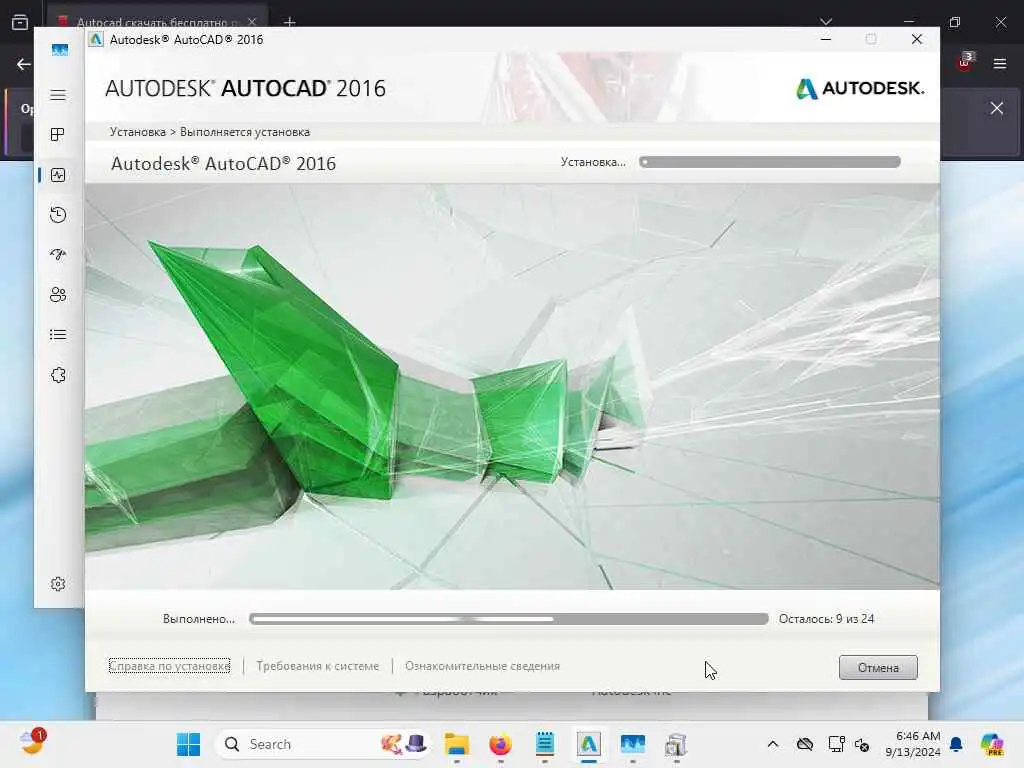Open notification bell in tray
This screenshot has width=1024, height=768.
(x=957, y=744)
